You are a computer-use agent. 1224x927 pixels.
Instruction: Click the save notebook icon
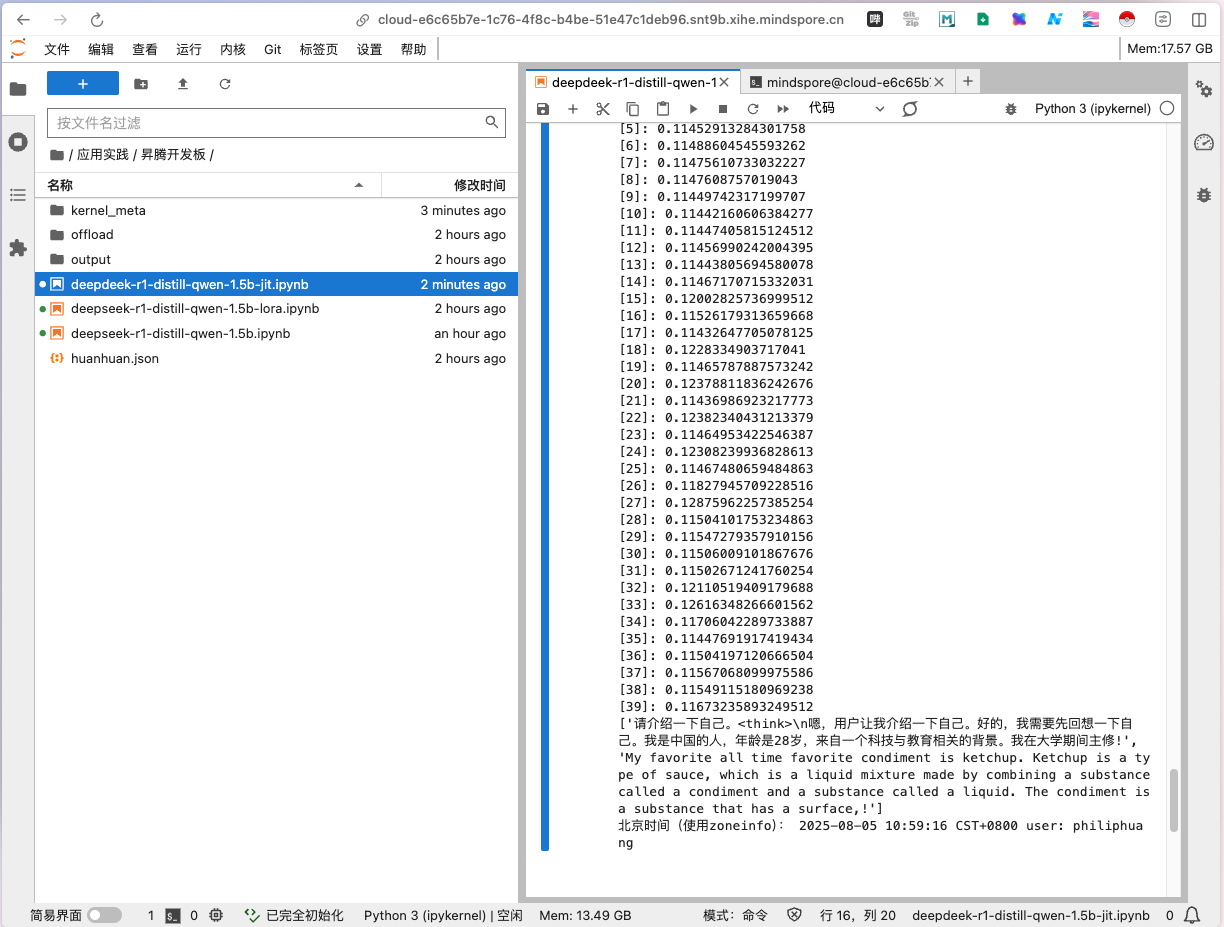543,109
